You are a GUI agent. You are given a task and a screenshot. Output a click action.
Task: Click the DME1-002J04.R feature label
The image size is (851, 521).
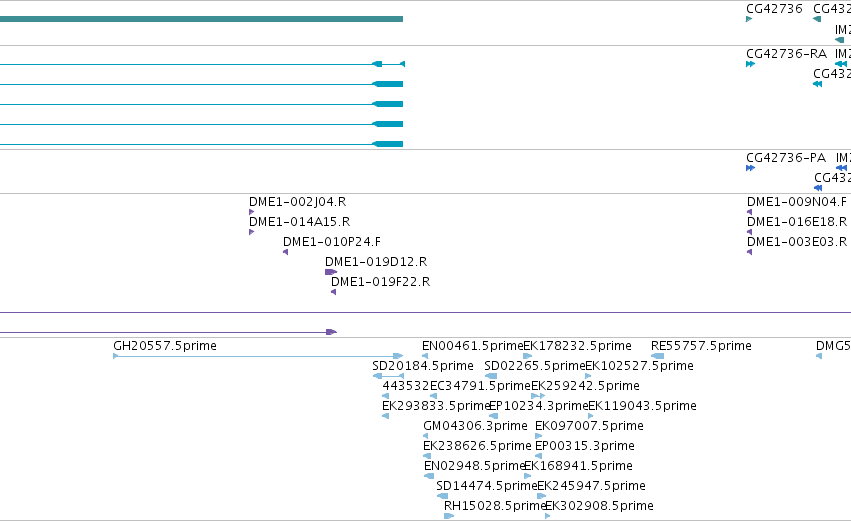(297, 202)
